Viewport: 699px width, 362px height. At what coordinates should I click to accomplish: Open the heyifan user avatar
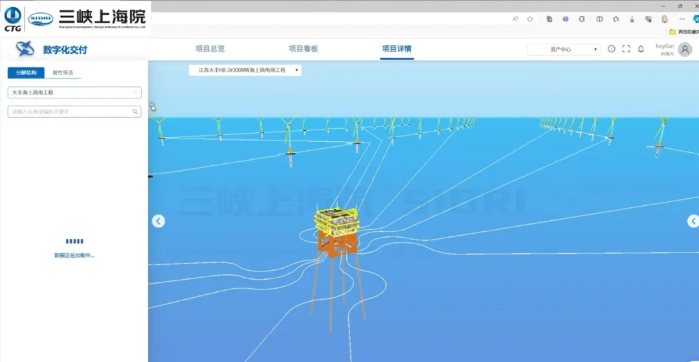685,49
